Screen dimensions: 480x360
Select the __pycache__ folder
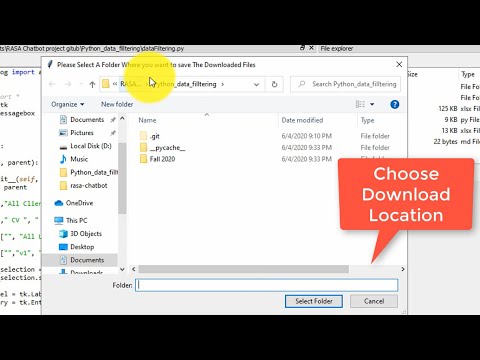coord(167,148)
